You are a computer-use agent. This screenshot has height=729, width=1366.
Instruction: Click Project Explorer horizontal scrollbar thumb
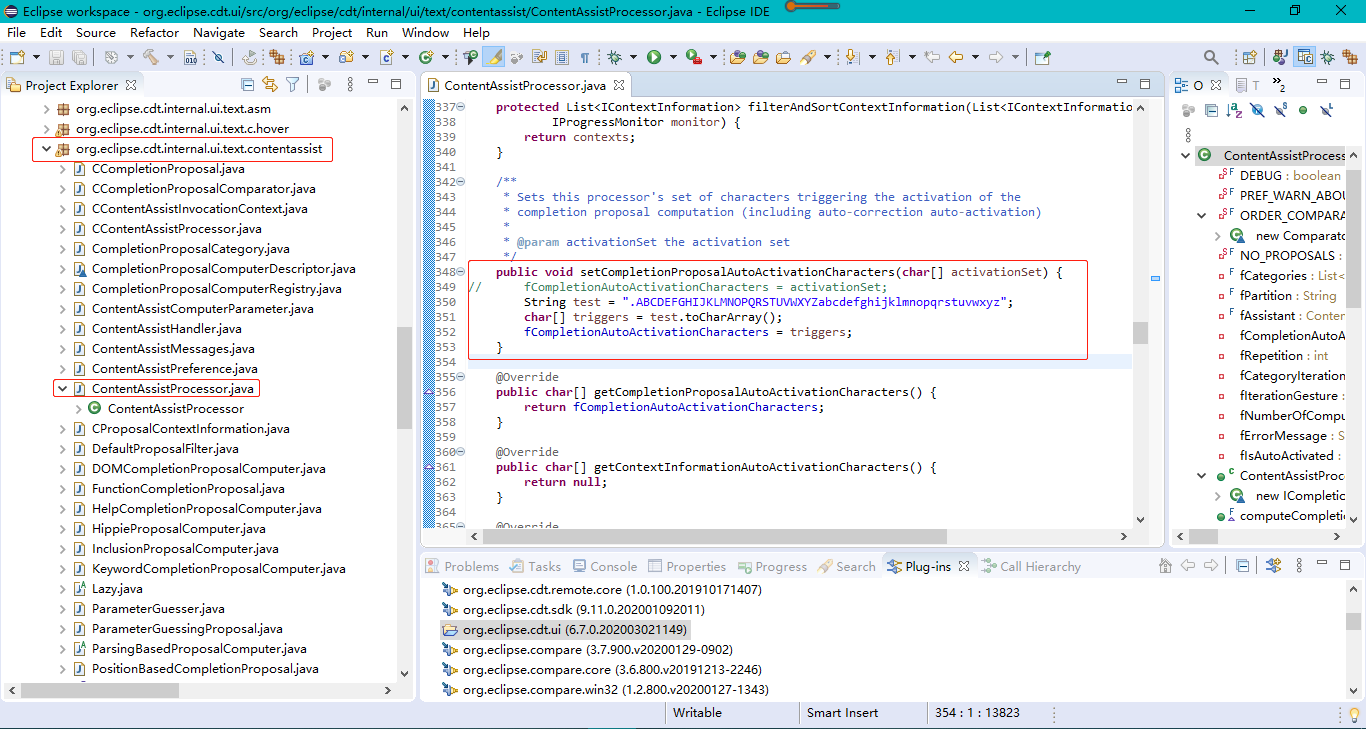pos(99,691)
